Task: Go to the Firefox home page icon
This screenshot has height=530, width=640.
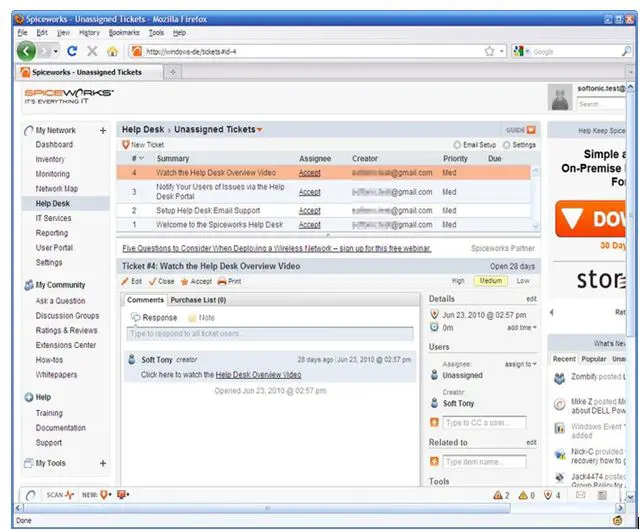Action: 112,51
